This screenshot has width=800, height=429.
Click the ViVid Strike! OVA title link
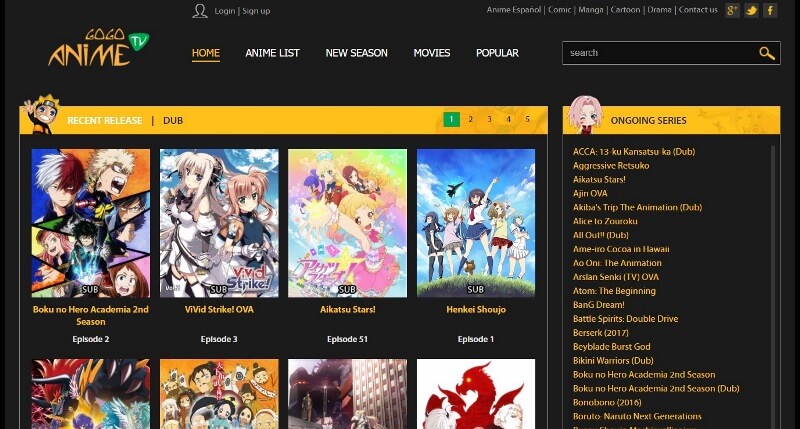(x=219, y=309)
